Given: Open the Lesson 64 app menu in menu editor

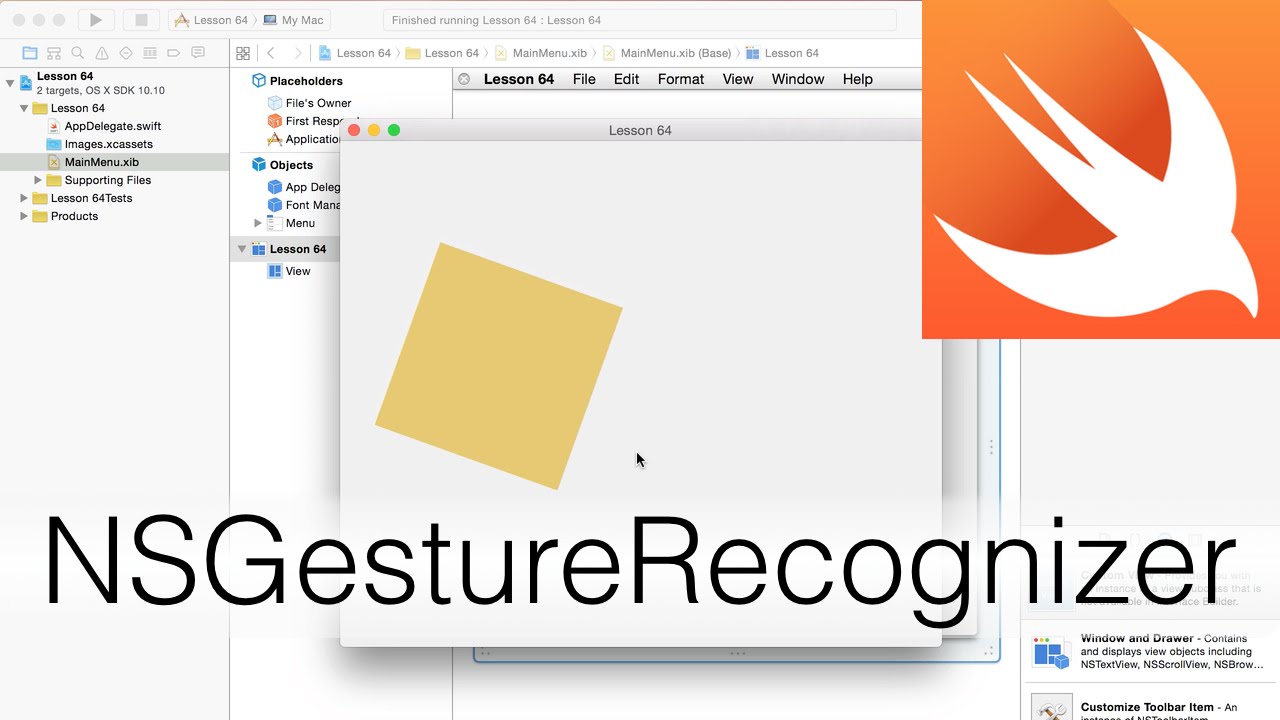Looking at the screenshot, I should click(518, 79).
